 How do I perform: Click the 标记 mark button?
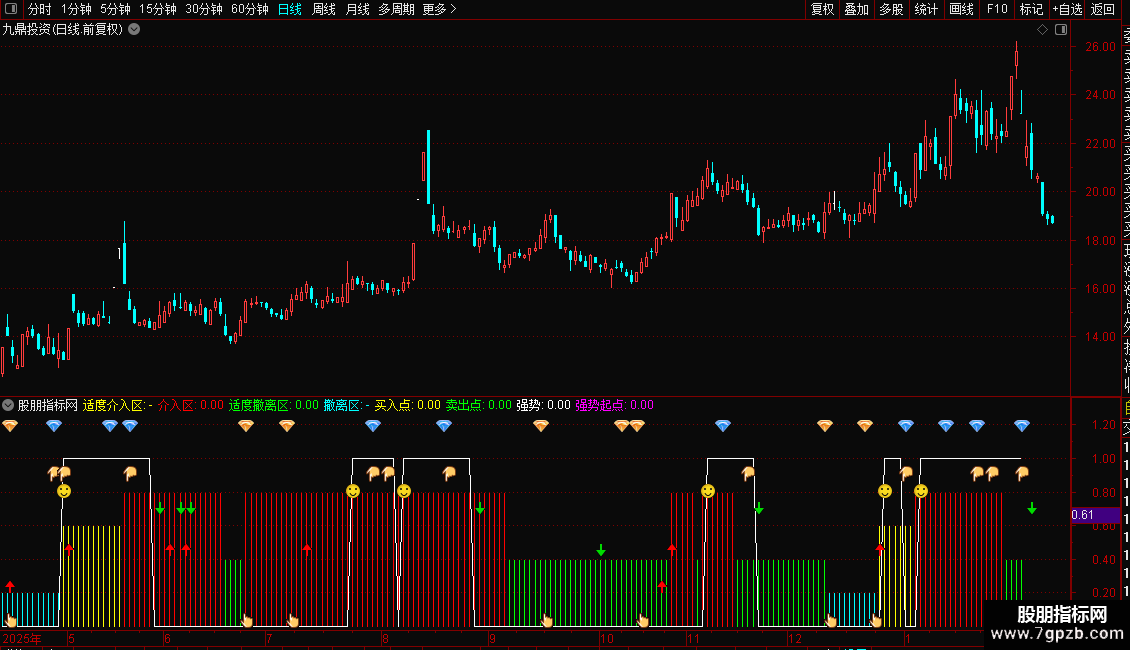click(x=1031, y=9)
